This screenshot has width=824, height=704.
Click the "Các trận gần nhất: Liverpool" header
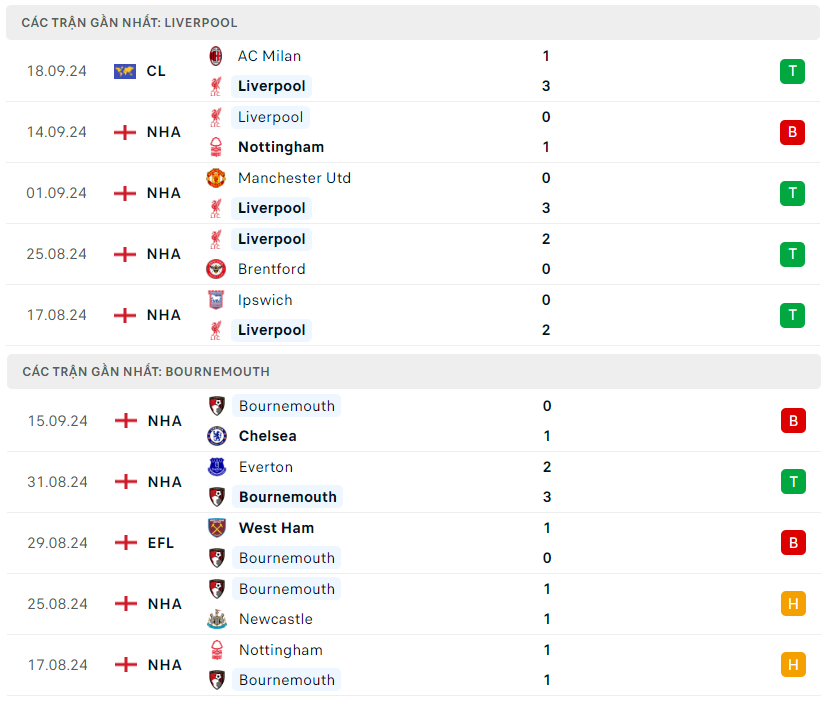129,22
